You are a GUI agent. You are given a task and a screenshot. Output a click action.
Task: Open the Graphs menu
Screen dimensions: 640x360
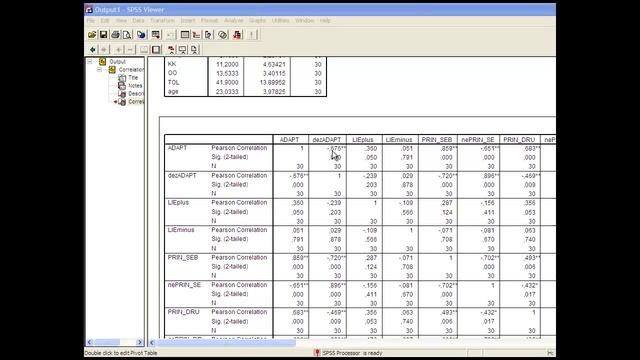pos(257,20)
